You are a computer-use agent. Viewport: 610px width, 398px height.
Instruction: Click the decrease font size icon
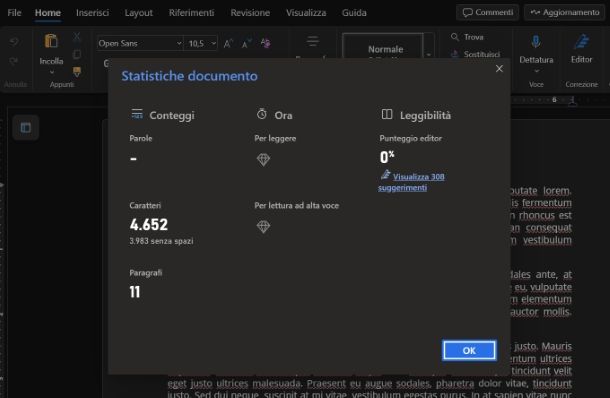(246, 43)
